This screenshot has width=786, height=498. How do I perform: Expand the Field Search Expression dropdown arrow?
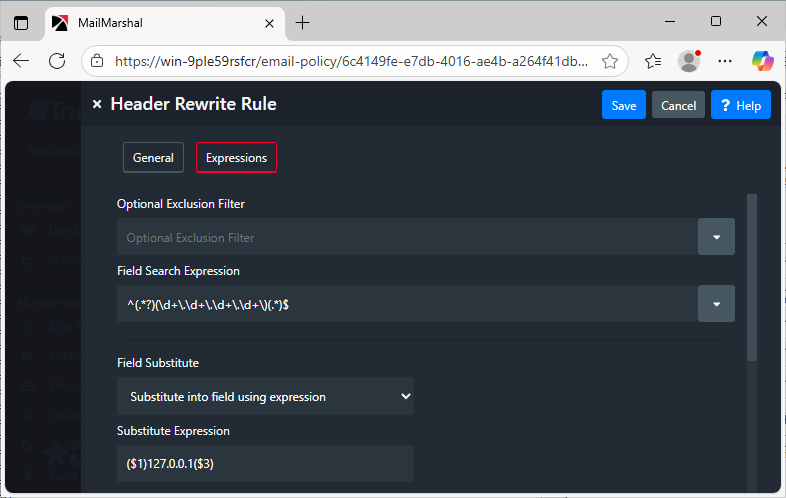coord(716,304)
